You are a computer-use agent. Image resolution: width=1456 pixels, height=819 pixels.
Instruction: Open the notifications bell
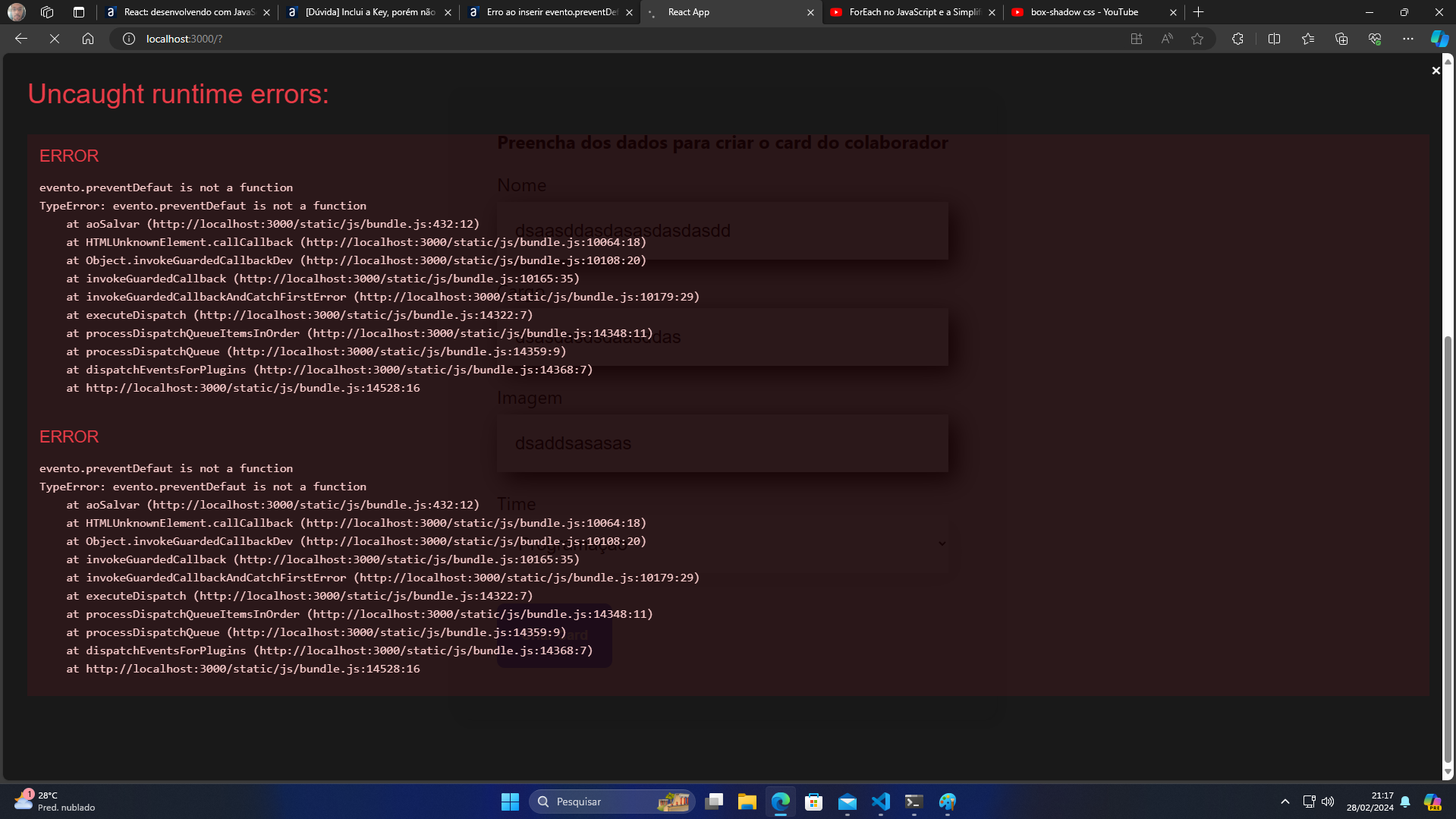click(x=1405, y=802)
